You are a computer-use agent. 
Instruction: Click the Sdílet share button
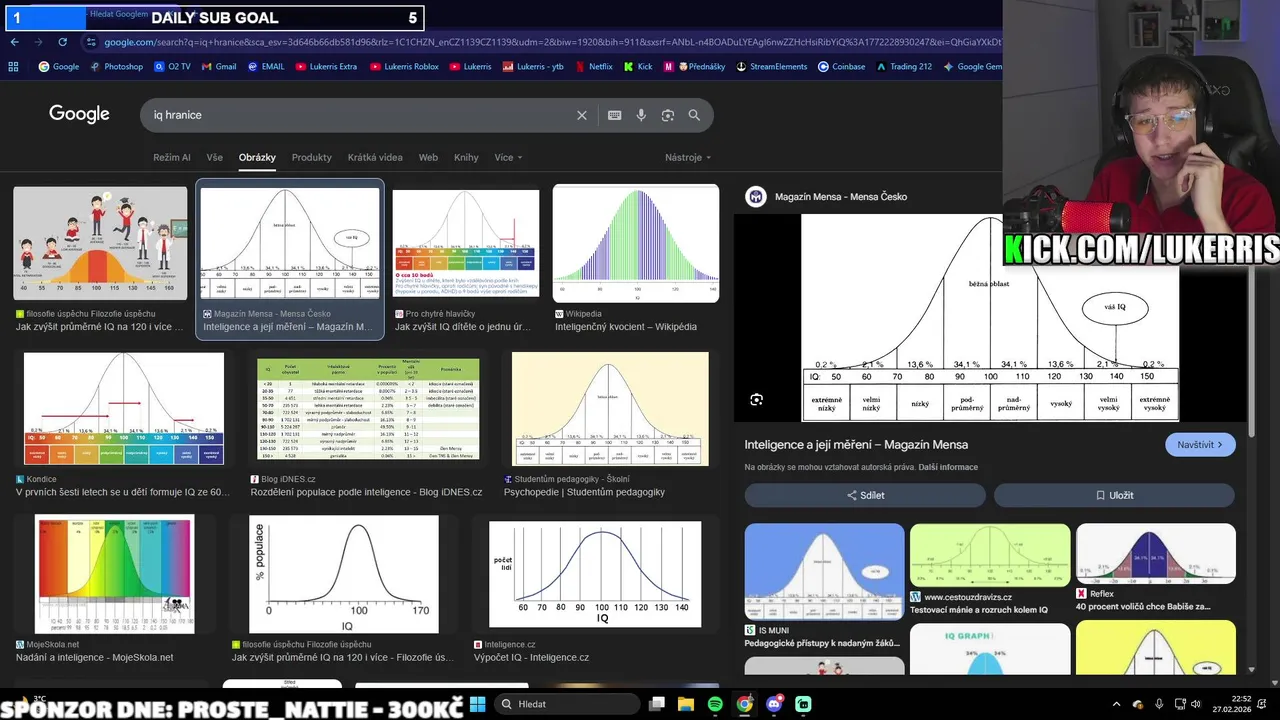coord(865,495)
